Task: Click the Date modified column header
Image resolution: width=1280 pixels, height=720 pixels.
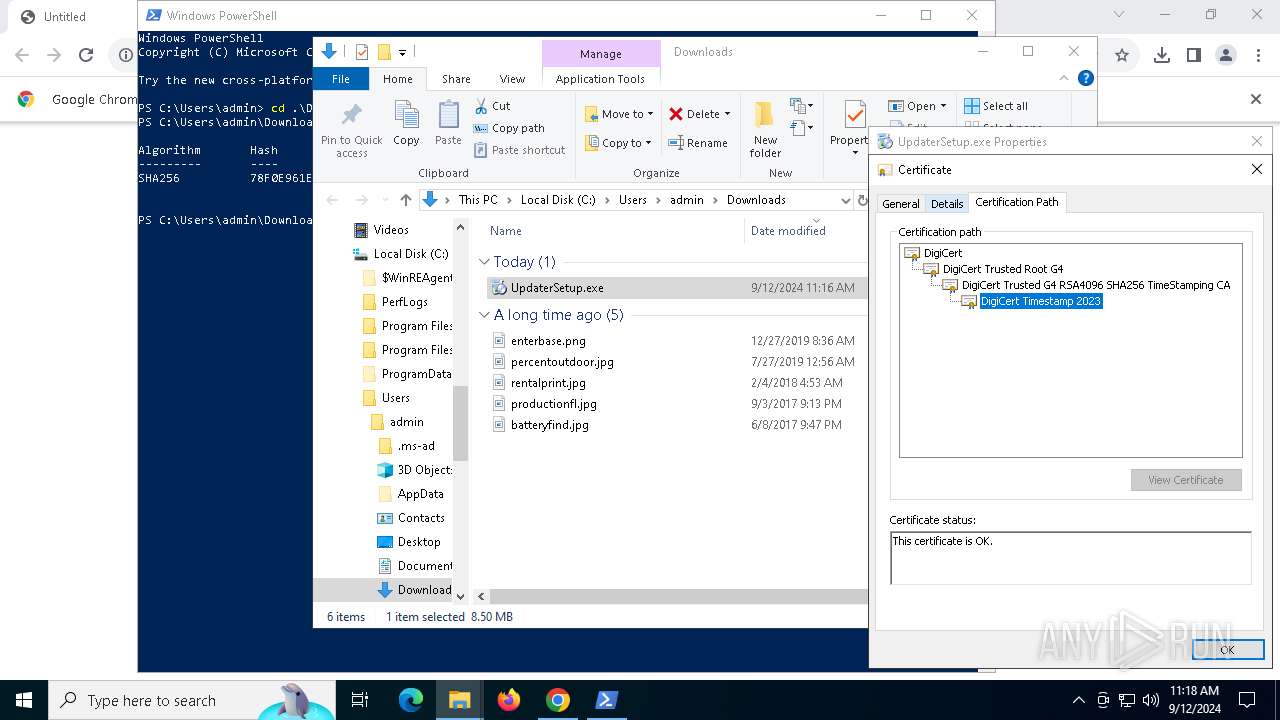Action: (x=788, y=231)
